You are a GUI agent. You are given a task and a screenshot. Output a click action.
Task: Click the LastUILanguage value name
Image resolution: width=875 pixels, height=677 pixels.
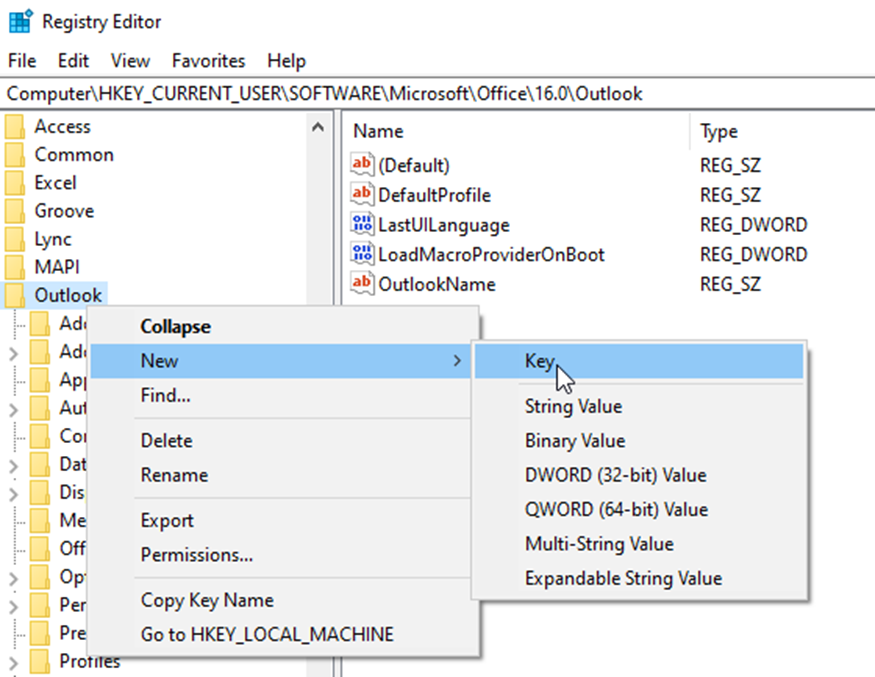click(x=444, y=225)
